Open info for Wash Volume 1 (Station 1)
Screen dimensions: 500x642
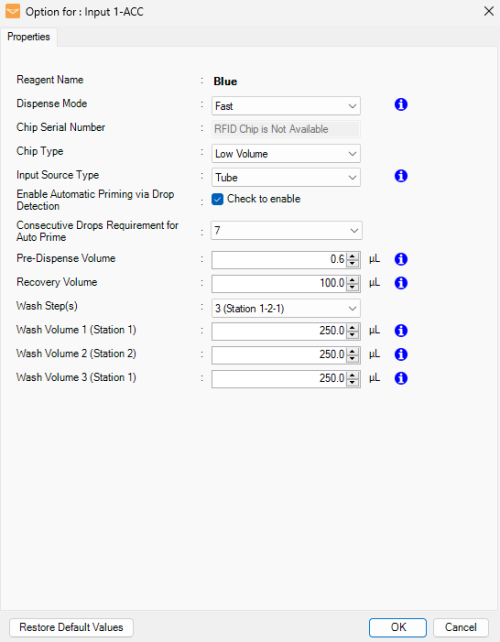(x=401, y=330)
